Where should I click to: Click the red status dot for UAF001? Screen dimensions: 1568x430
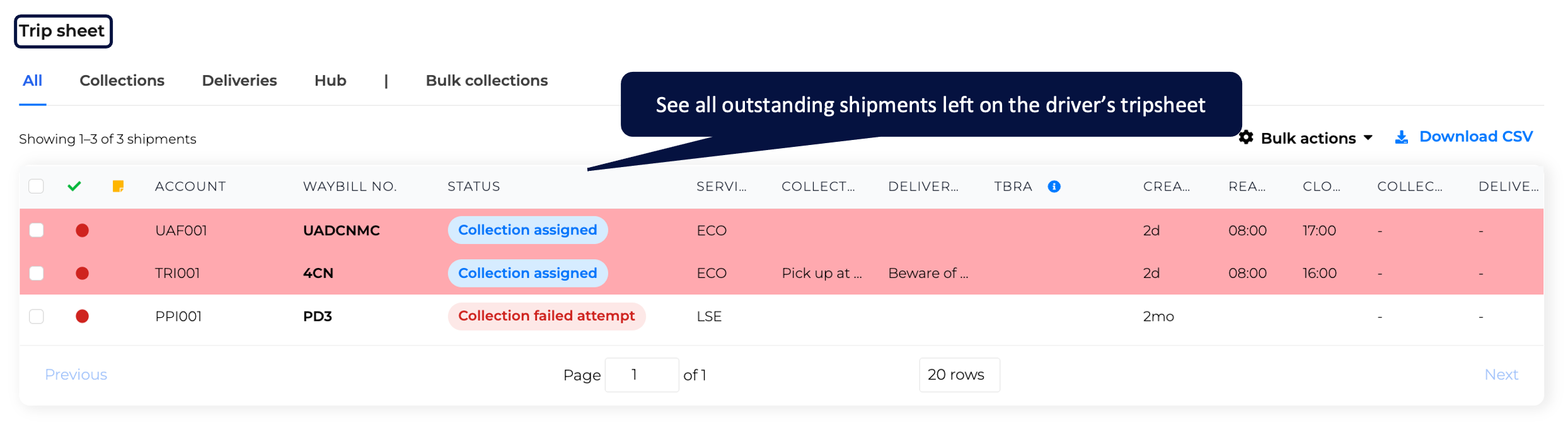point(82,230)
